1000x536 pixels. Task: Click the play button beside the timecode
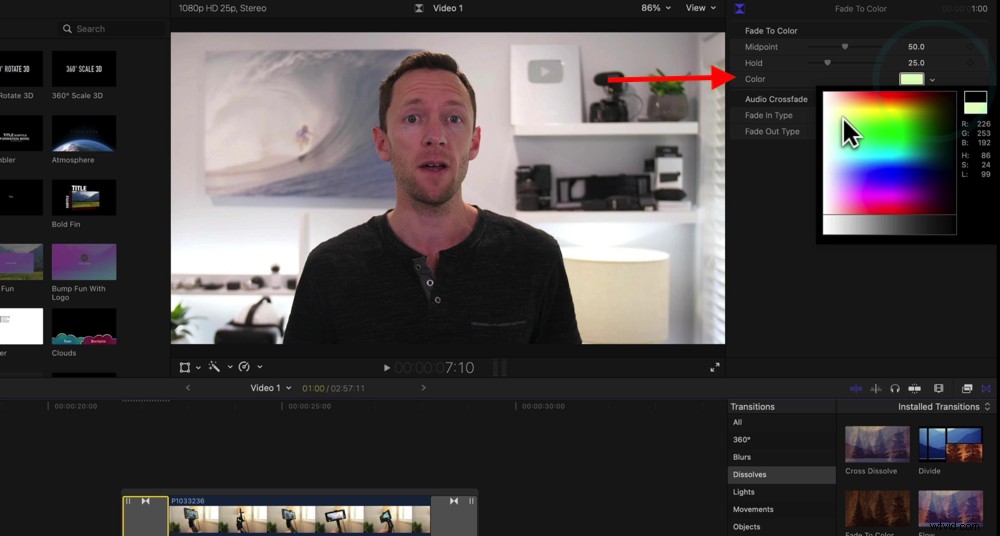point(386,368)
